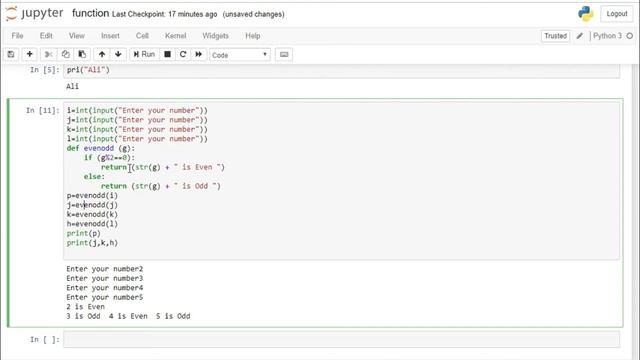Screen dimensions: 640x360
Task: Click the line return (str(g) + " is Even ")
Action: (163, 167)
